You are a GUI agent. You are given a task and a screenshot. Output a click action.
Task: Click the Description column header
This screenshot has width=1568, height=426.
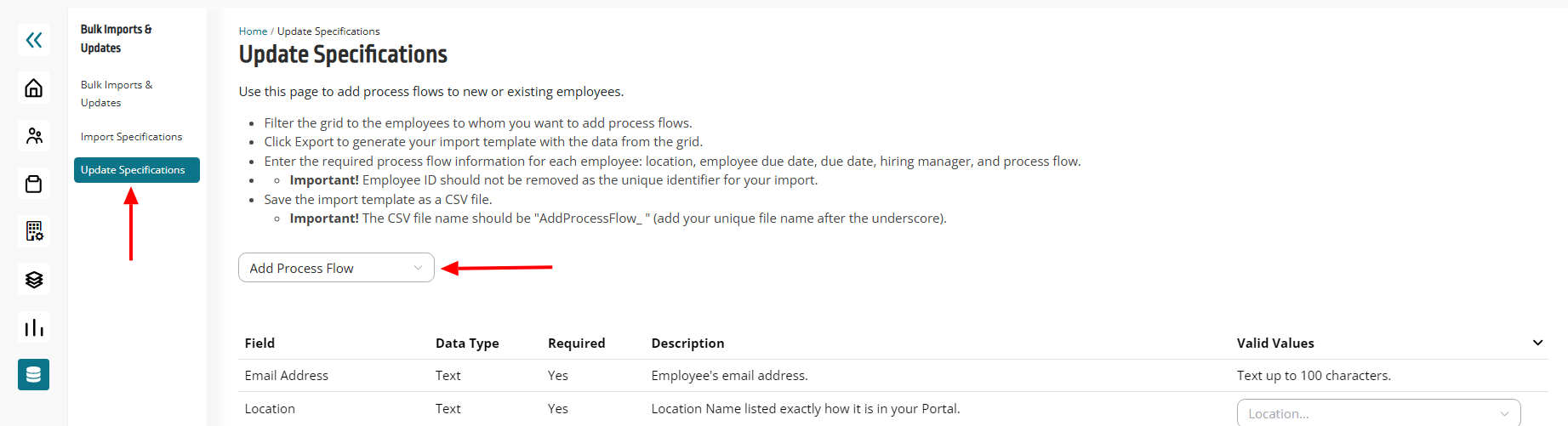coord(687,344)
